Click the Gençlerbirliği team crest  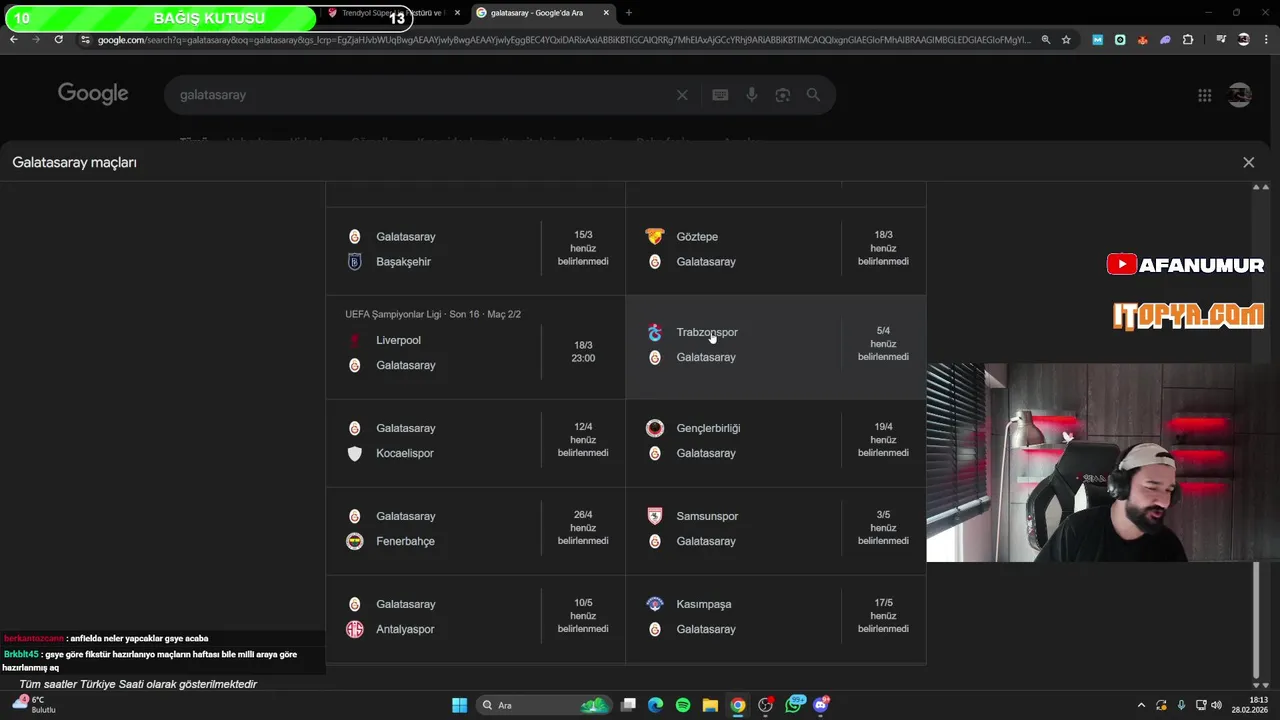(655, 428)
